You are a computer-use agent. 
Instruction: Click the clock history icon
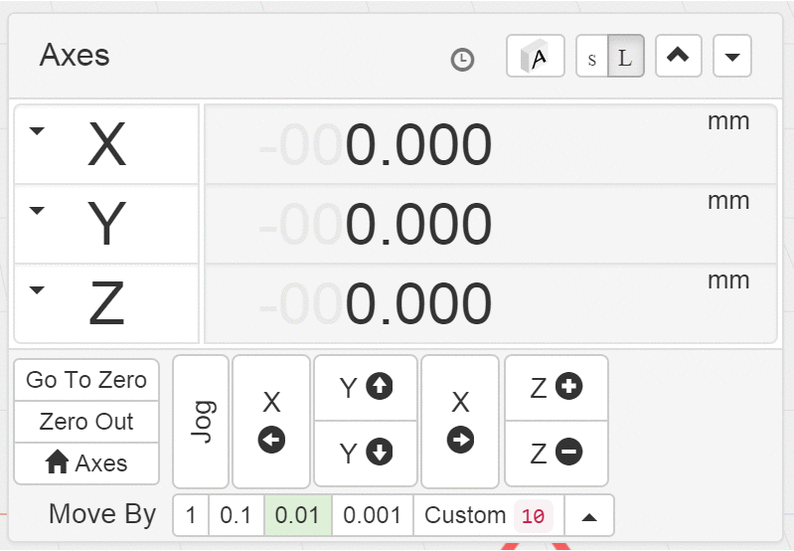point(462,60)
